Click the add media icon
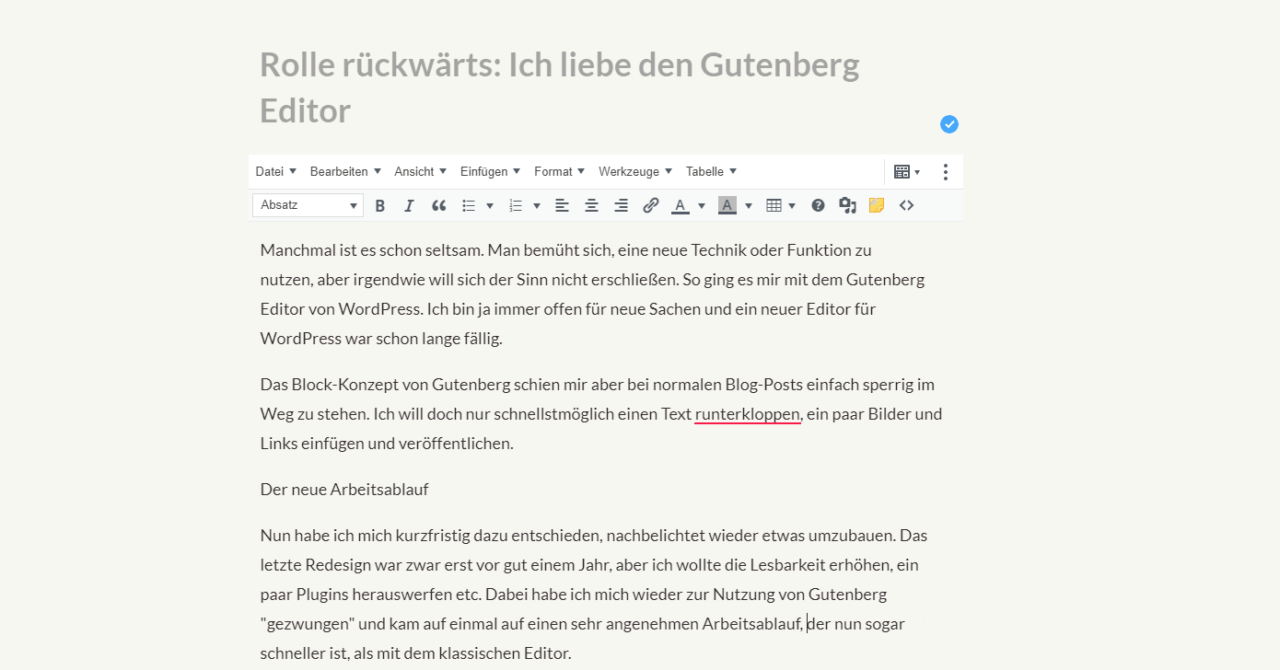 [847, 206]
